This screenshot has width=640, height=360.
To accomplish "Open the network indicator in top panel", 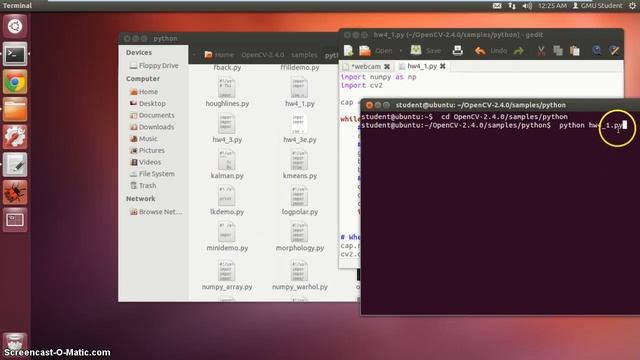I will pos(512,6).
